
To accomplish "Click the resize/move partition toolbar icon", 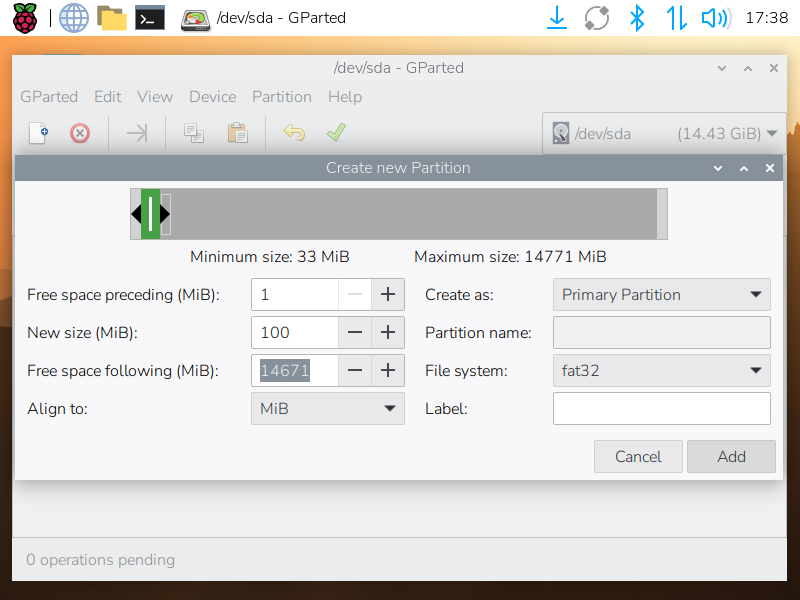I will coord(137,133).
